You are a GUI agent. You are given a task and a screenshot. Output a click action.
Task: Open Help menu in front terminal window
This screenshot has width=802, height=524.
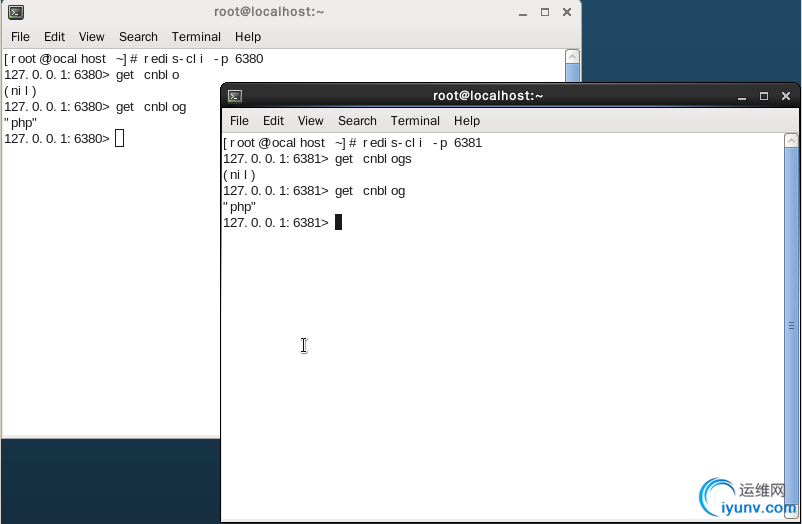pyautogui.click(x=467, y=121)
